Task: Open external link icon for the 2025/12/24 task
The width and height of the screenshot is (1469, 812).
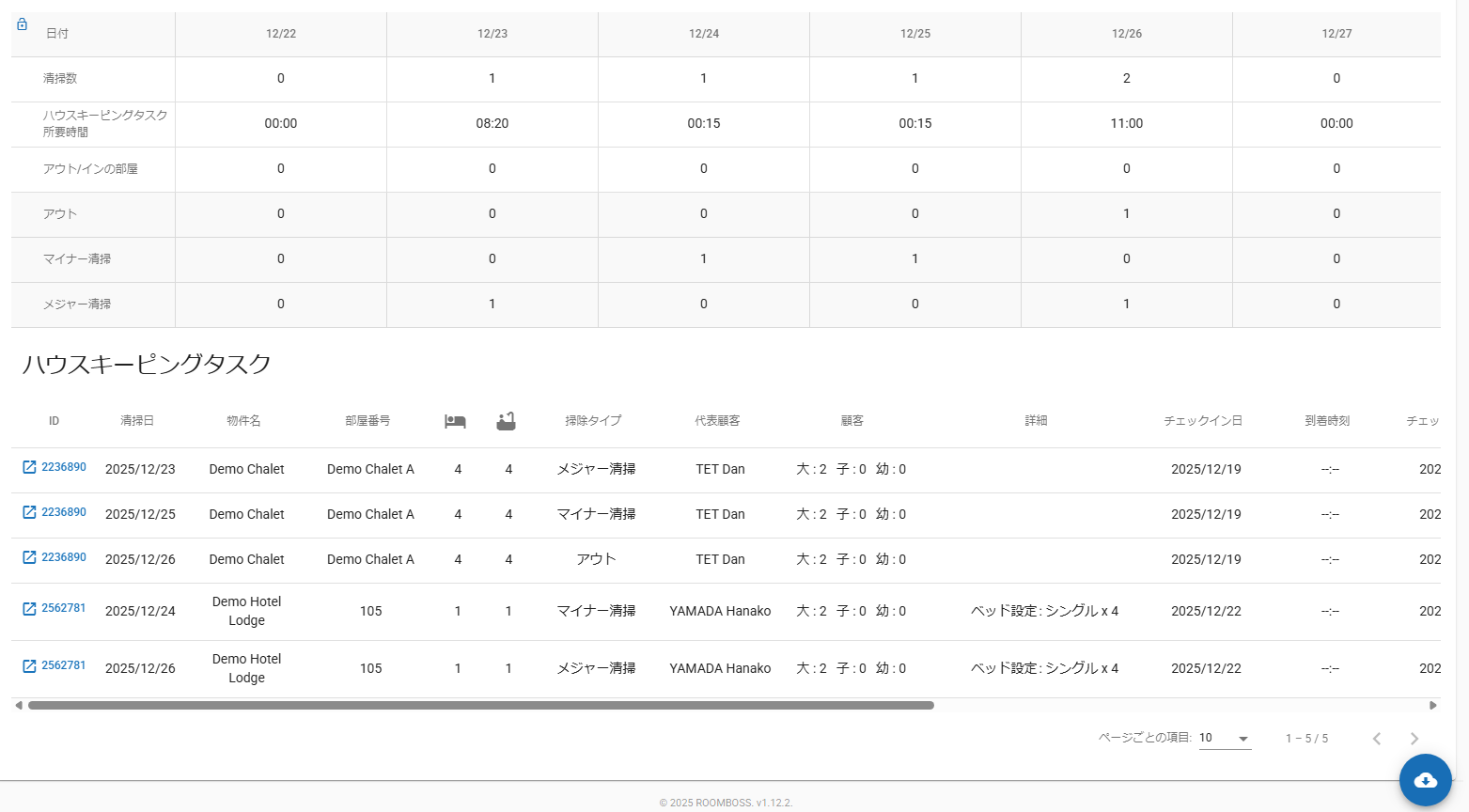Action: [x=29, y=608]
